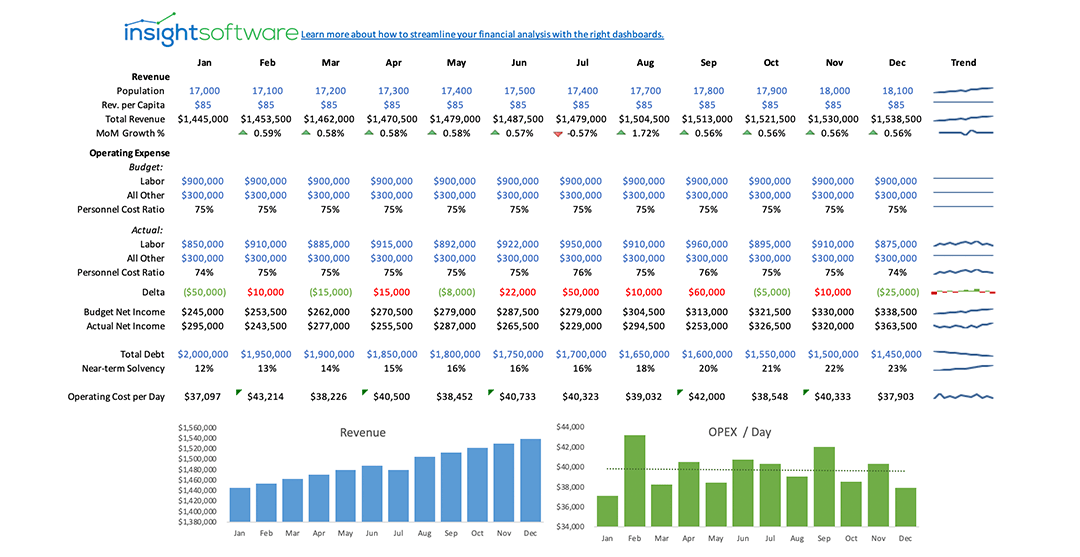The width and height of the screenshot is (1080, 557).
Task: Select the Dec bar in Revenue chart
Action: 530,480
